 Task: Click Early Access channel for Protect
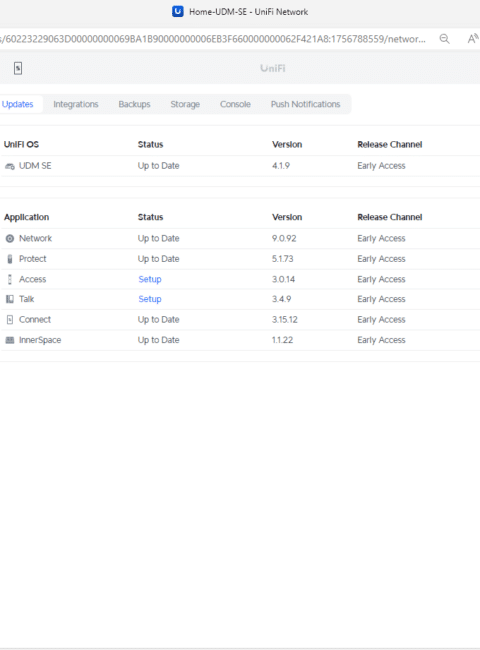tap(381, 259)
